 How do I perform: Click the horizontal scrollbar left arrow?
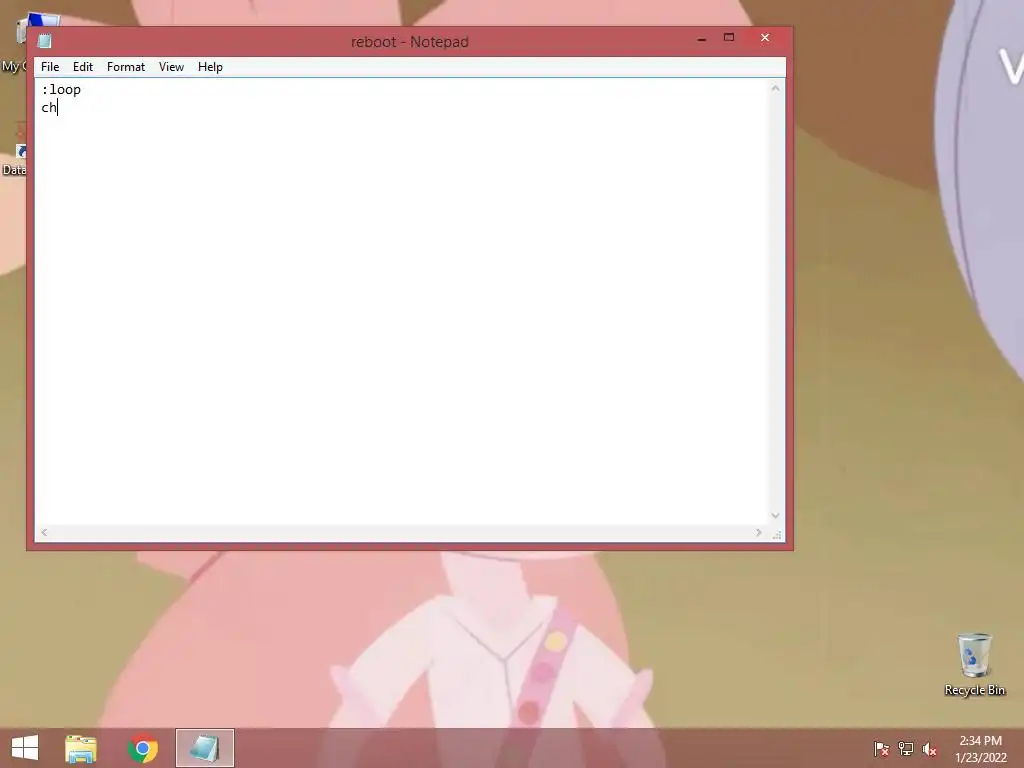pyautogui.click(x=44, y=533)
